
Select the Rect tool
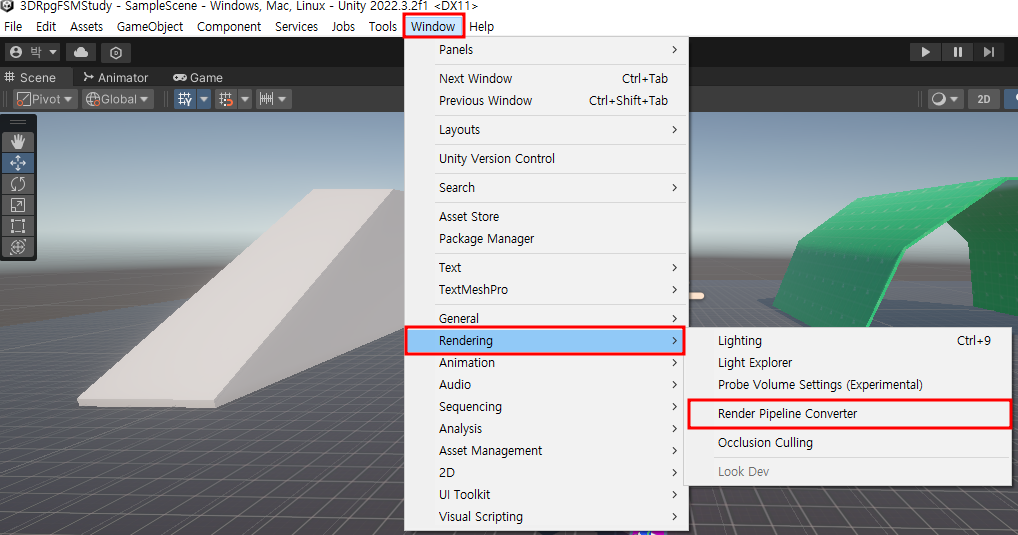click(x=18, y=226)
